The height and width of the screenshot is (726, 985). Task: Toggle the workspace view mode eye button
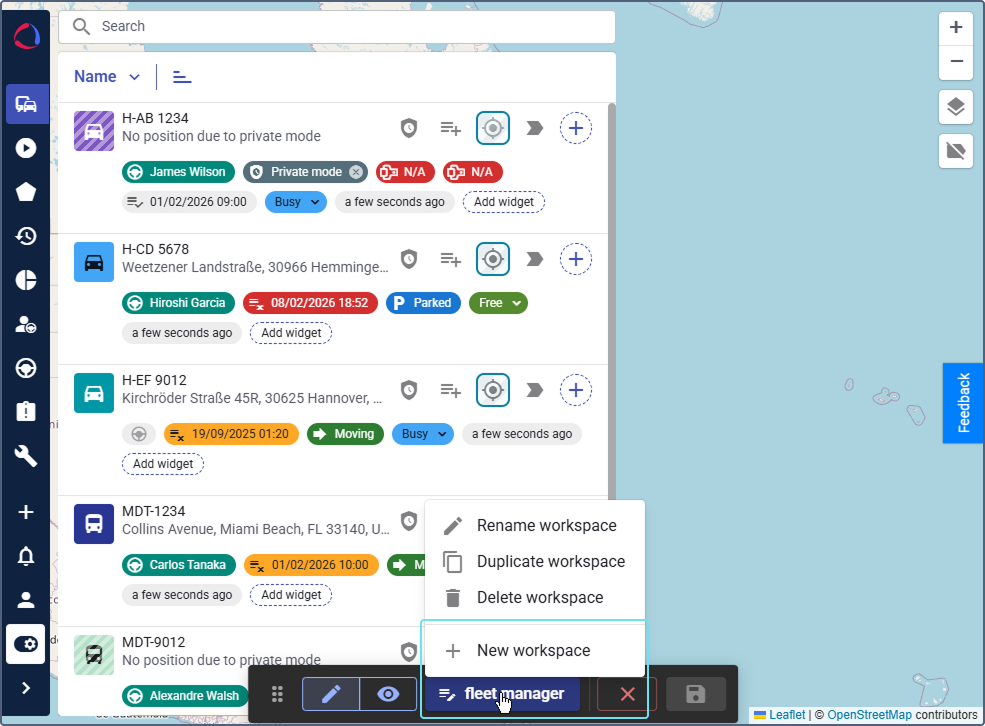388,694
